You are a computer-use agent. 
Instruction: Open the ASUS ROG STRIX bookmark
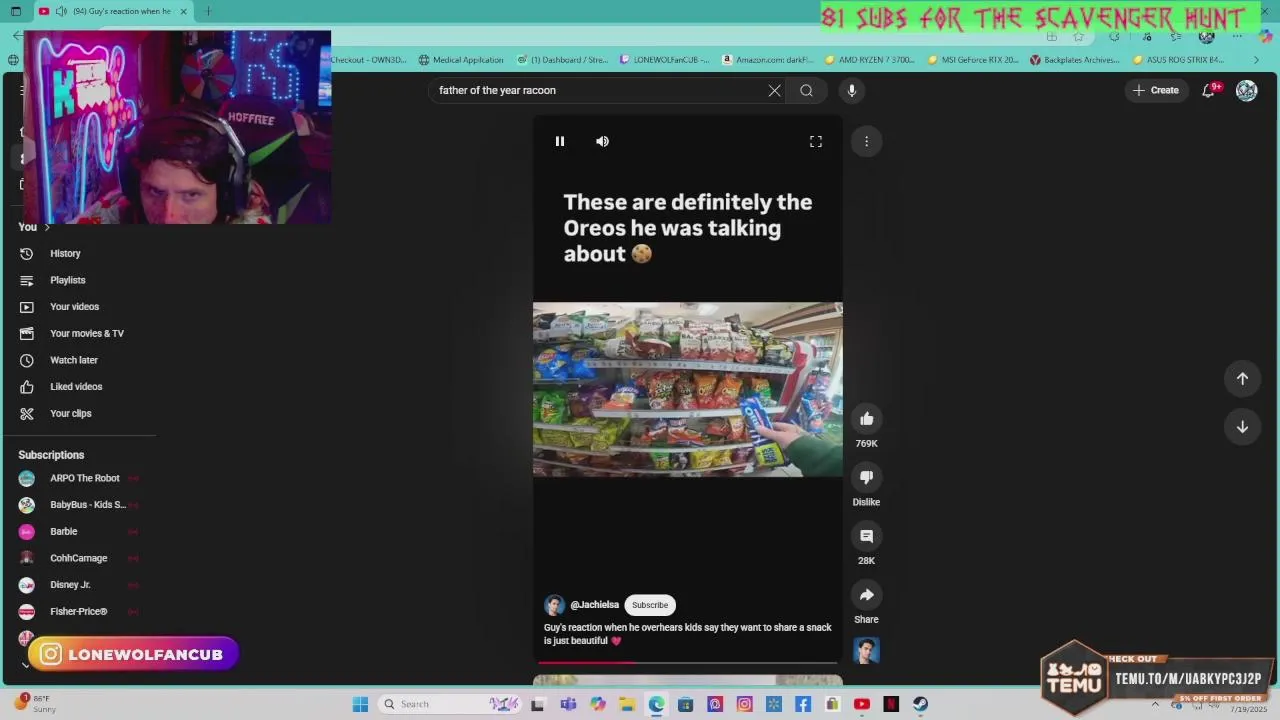click(1178, 60)
